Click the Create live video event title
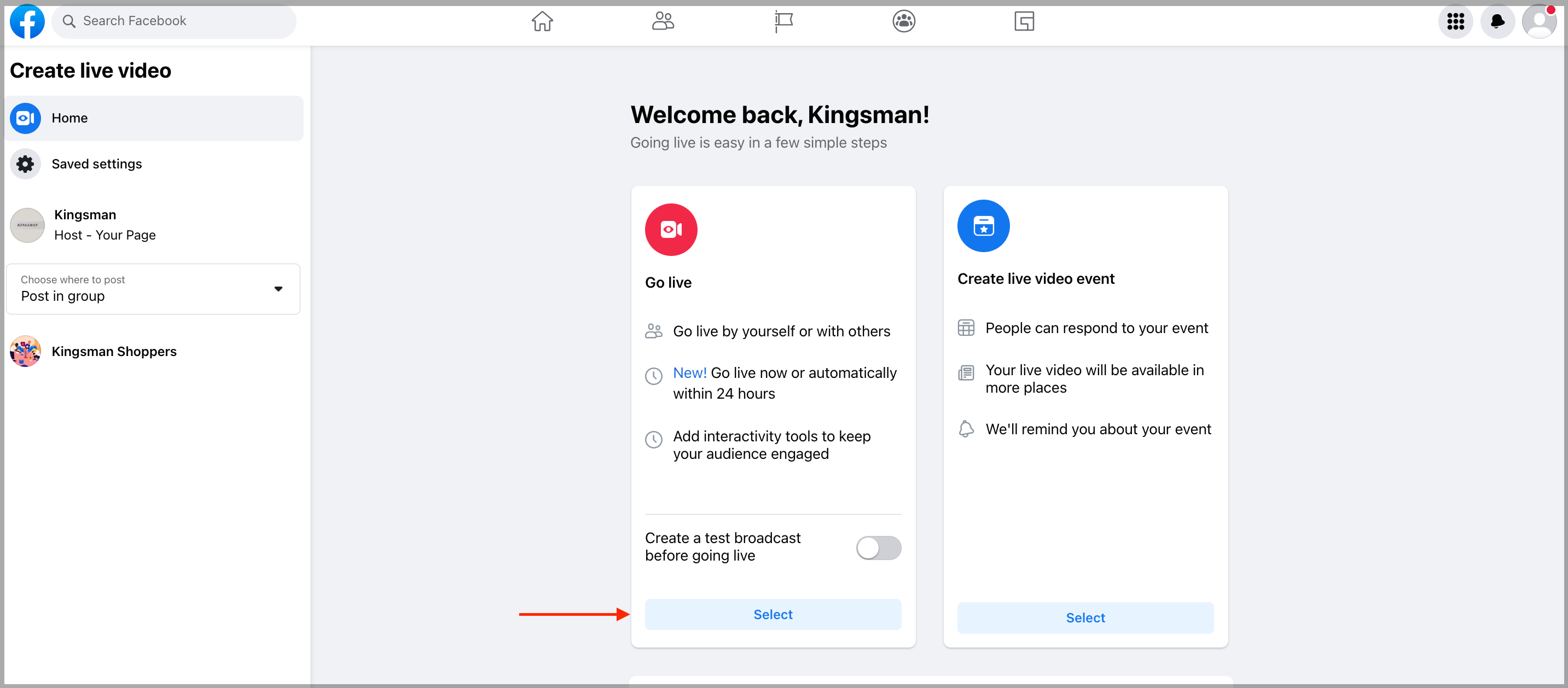This screenshot has height=688, width=1568. [1035, 278]
